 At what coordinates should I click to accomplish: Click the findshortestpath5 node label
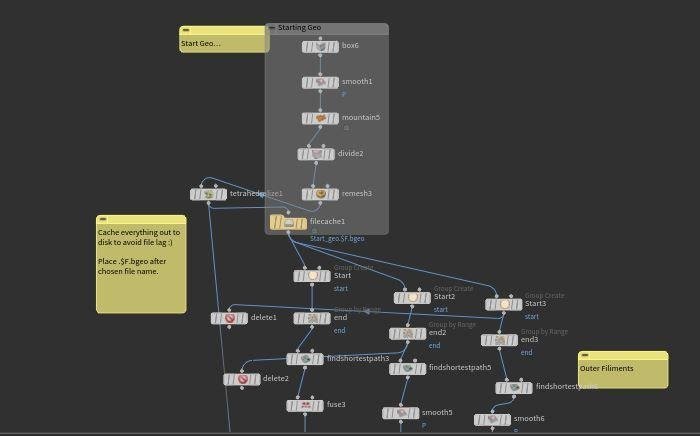coord(459,367)
